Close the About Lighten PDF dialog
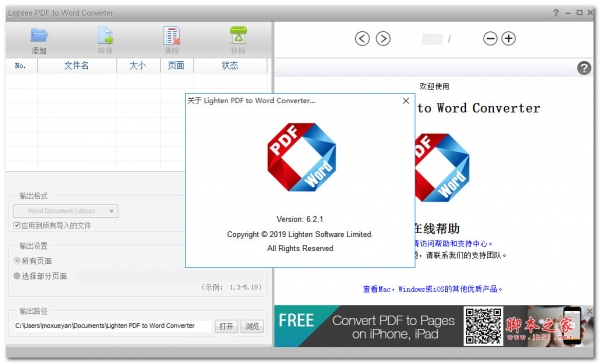Screen dimensions: 600x364 406,101
